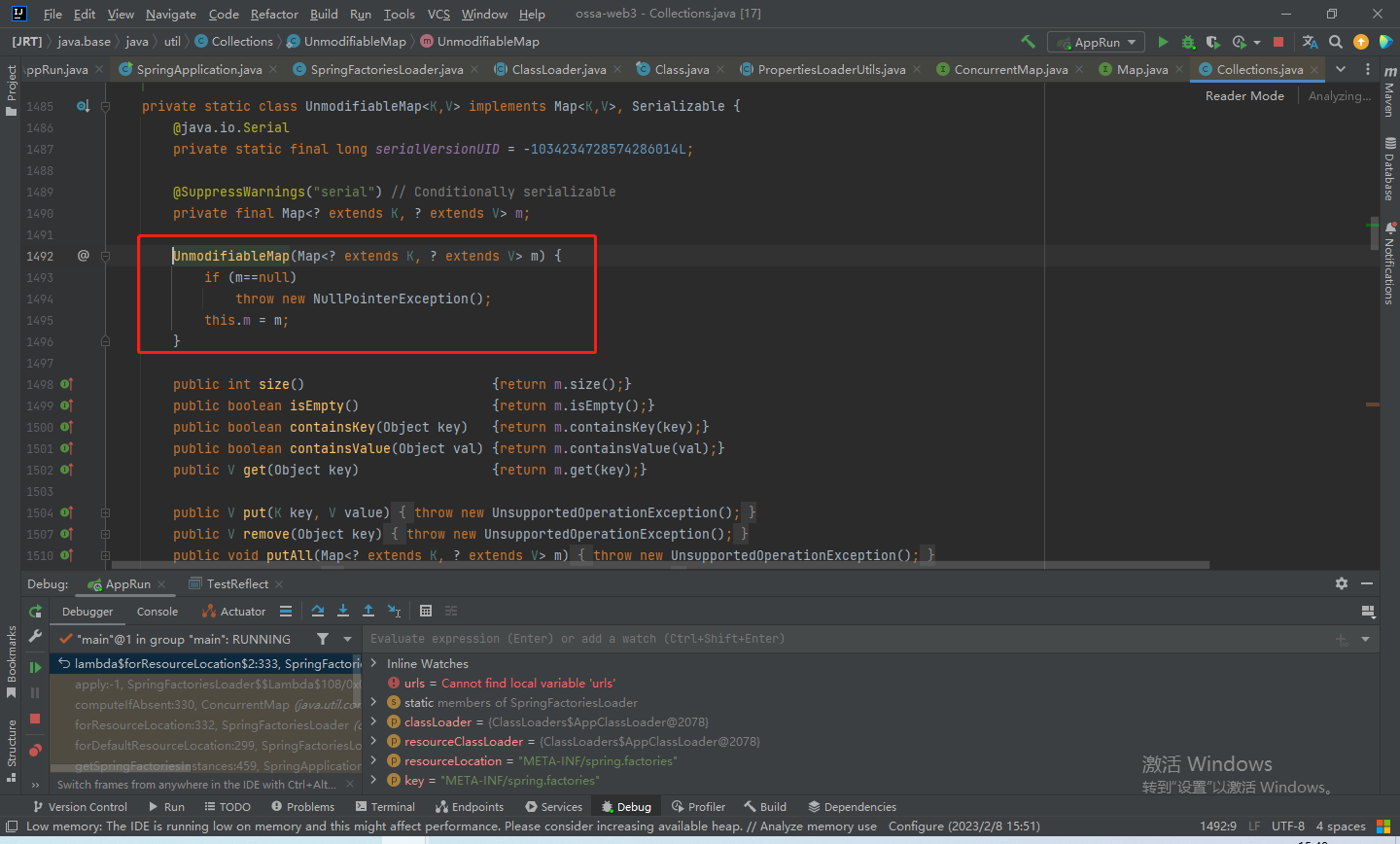
Task: Click the Step Into debugger icon
Action: pyautogui.click(x=343, y=611)
